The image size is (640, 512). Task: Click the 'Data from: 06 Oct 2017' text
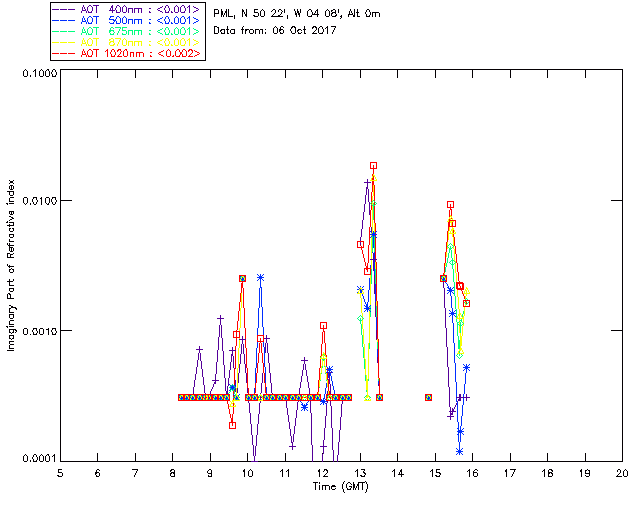point(275,30)
